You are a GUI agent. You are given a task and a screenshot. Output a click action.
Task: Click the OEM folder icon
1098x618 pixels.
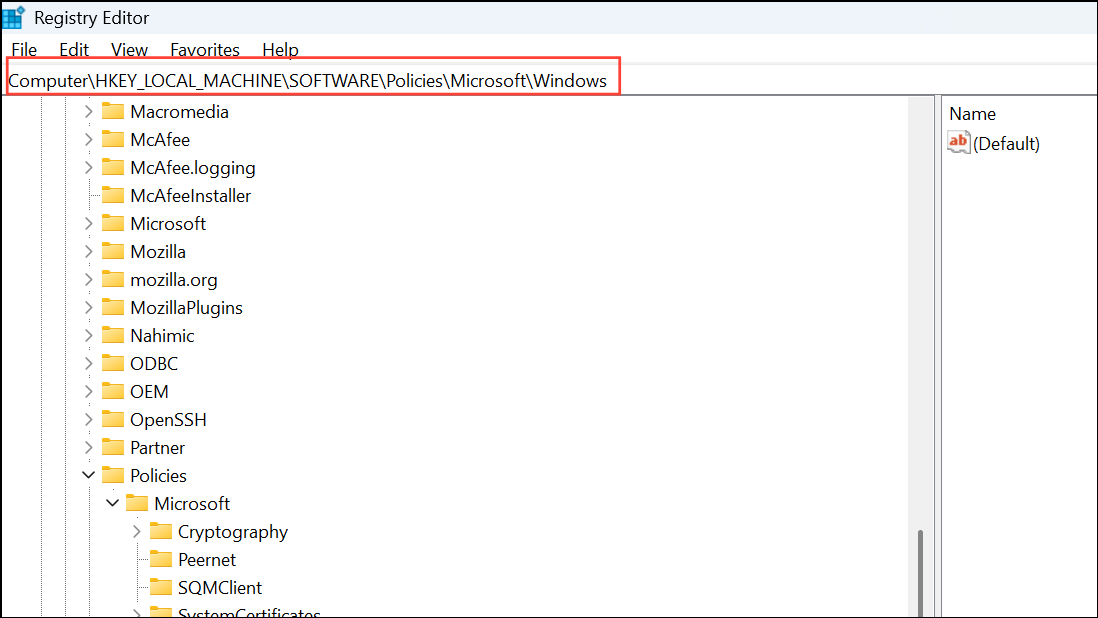tap(113, 391)
